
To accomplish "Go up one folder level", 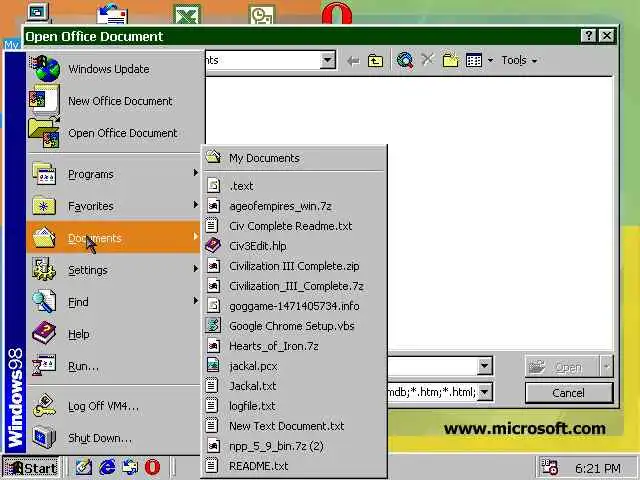I will click(x=375, y=61).
